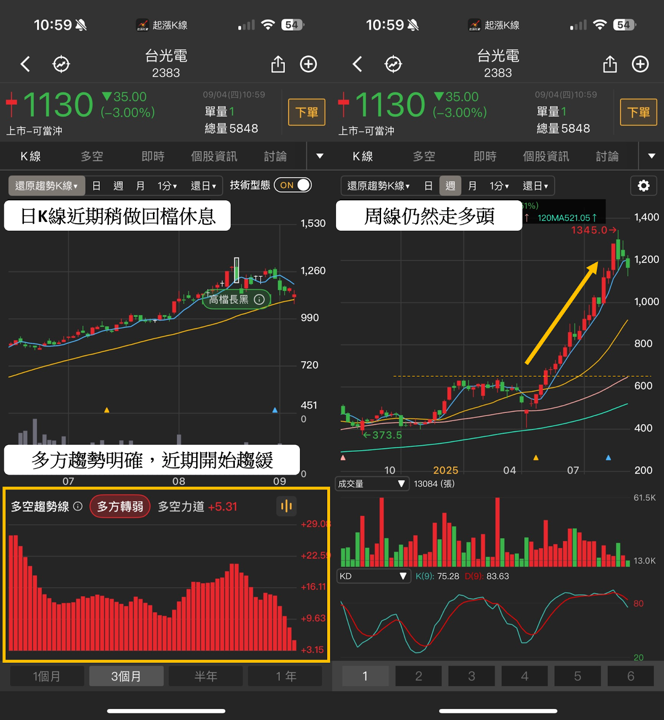Open chart settings gear on right screen

[644, 186]
